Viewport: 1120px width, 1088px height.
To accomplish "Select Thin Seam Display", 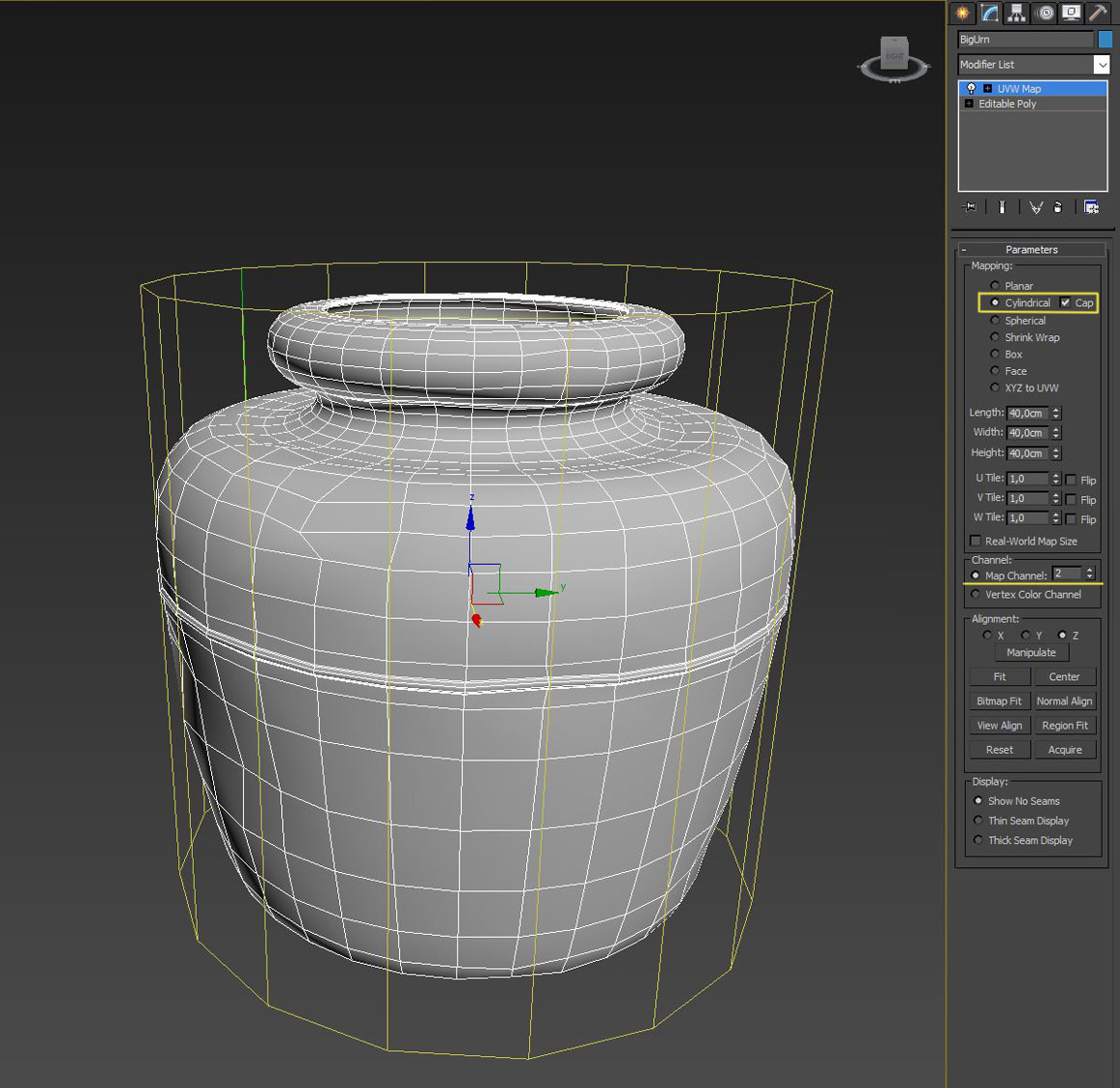I will click(x=978, y=820).
